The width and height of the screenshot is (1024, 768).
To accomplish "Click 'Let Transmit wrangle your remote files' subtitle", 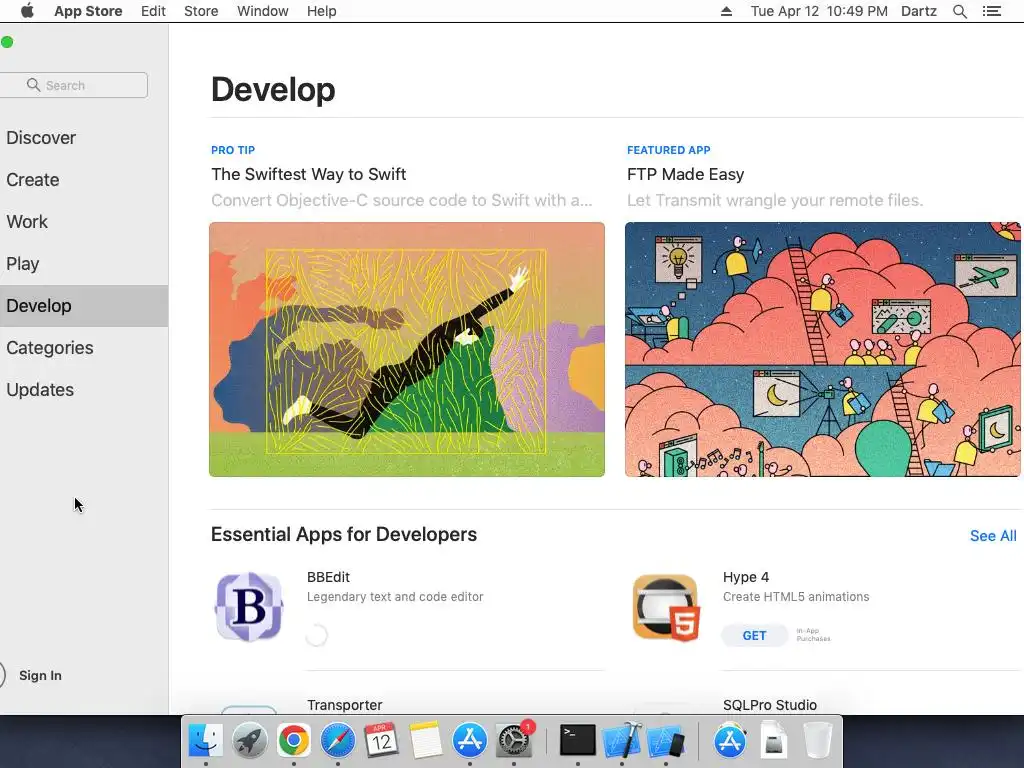I will (x=775, y=200).
